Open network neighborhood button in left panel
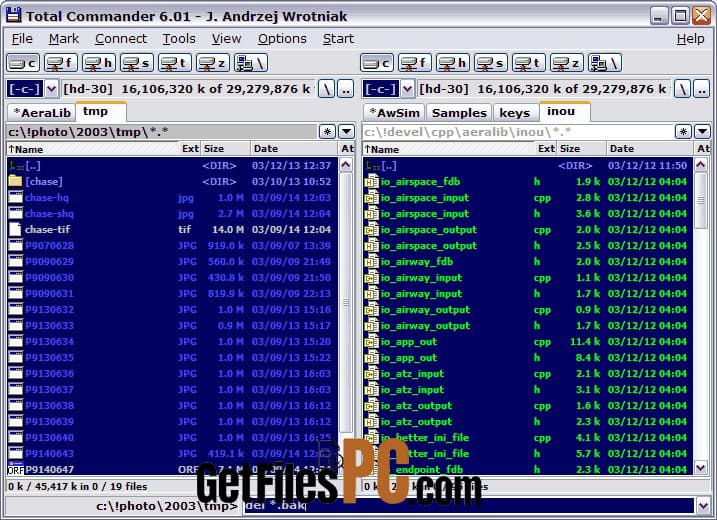The height and width of the screenshot is (520, 717). click(251, 63)
